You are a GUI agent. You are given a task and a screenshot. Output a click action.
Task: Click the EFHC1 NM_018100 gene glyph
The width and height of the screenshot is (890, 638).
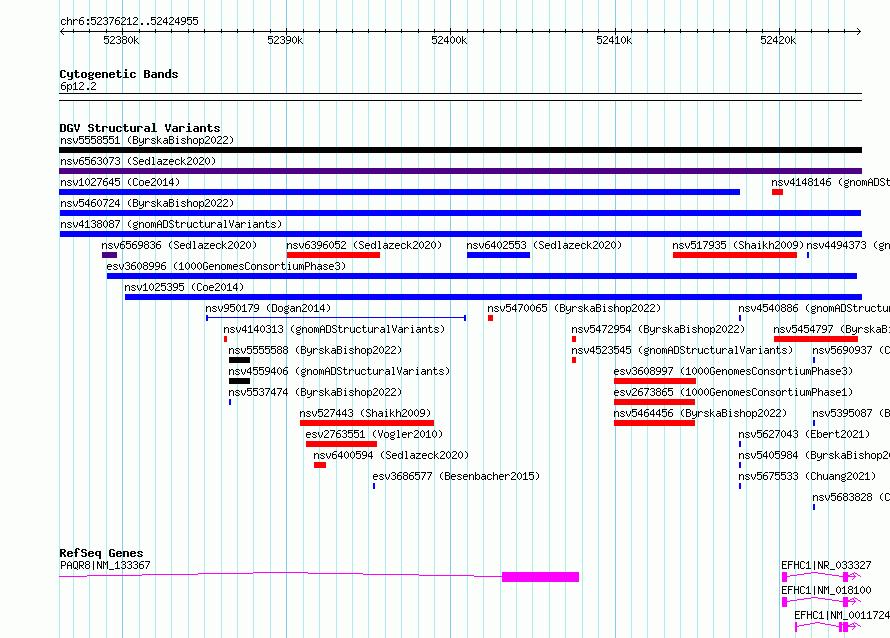point(821,602)
